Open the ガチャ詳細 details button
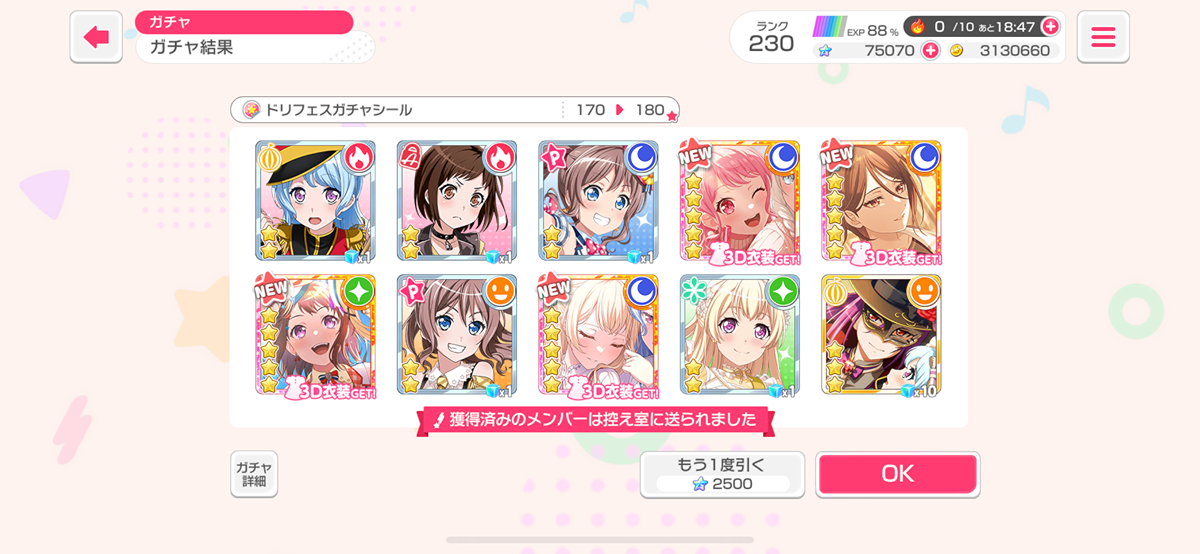 point(253,474)
